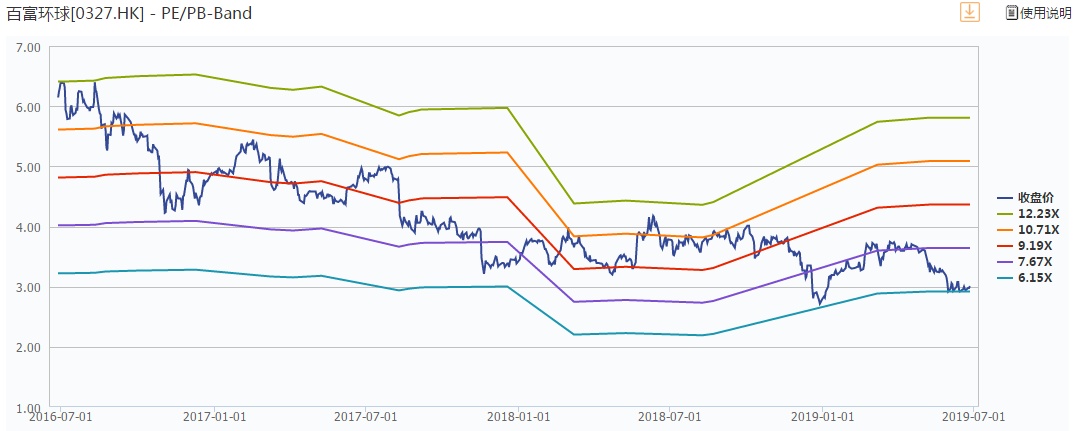Click the 2019-01-01 x-axis date label
This screenshot has width=1074, height=431.
[x=820, y=417]
